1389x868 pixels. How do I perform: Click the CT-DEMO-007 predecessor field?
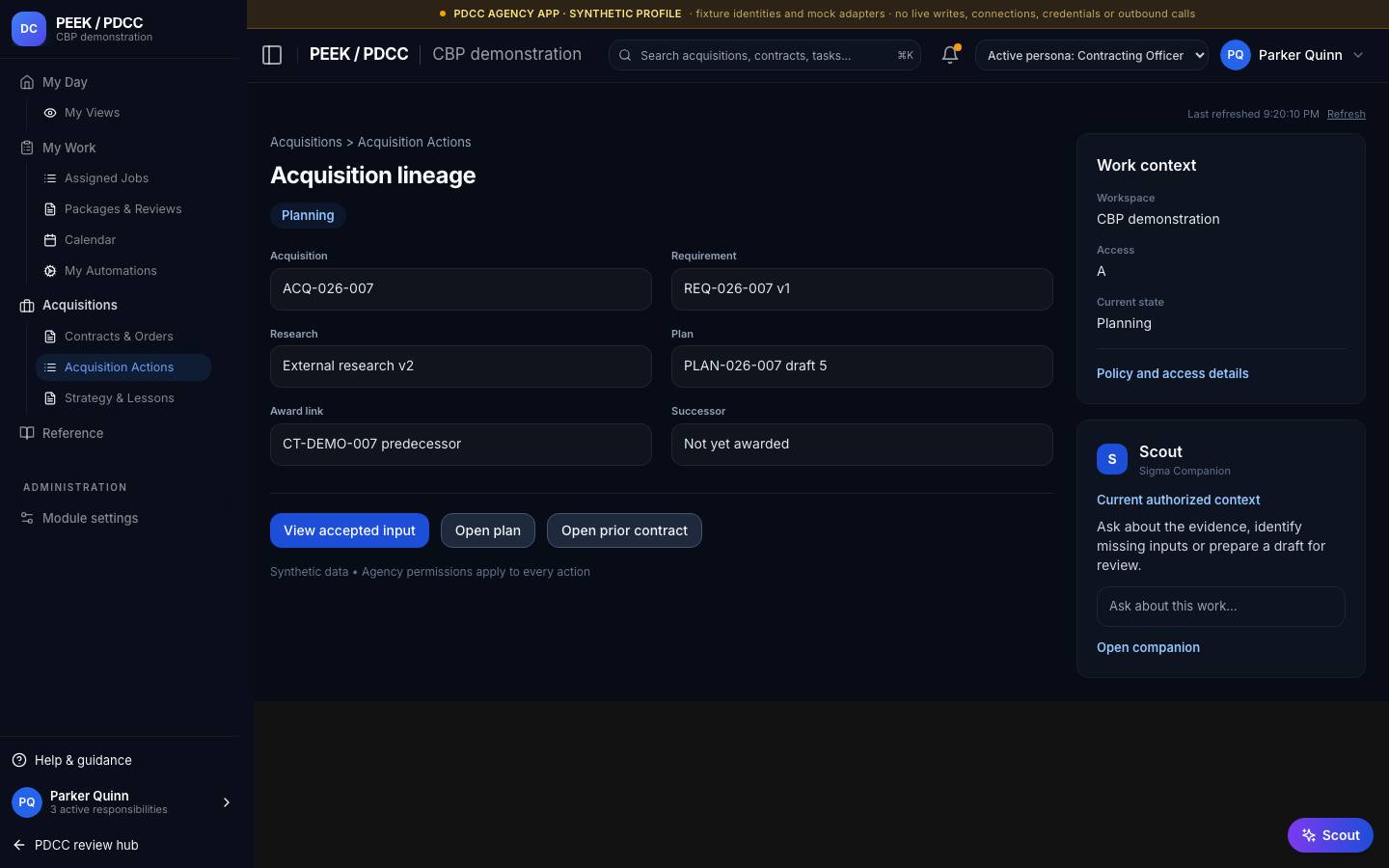tap(461, 445)
